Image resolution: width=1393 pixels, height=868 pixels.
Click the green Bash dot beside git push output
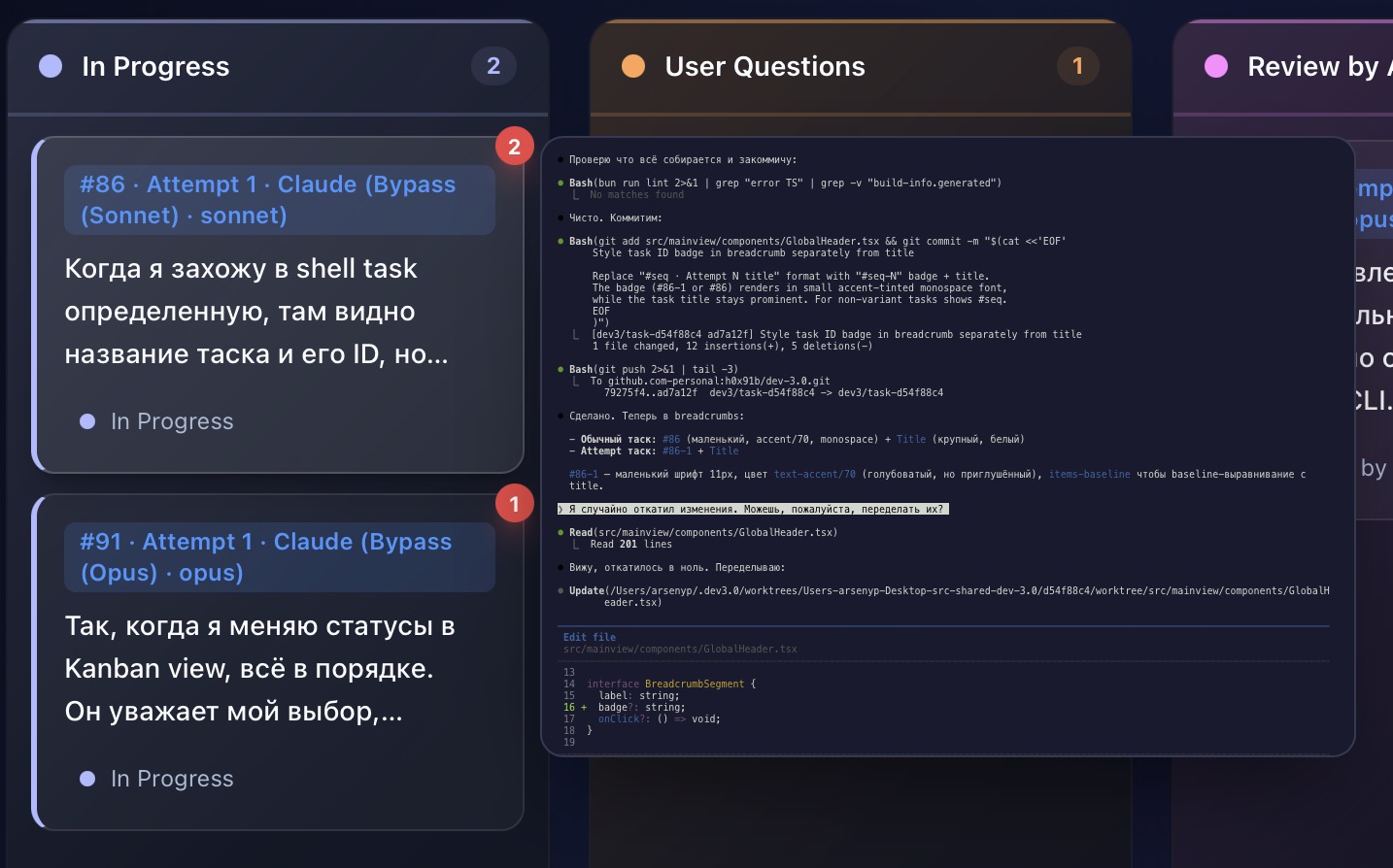(561, 369)
